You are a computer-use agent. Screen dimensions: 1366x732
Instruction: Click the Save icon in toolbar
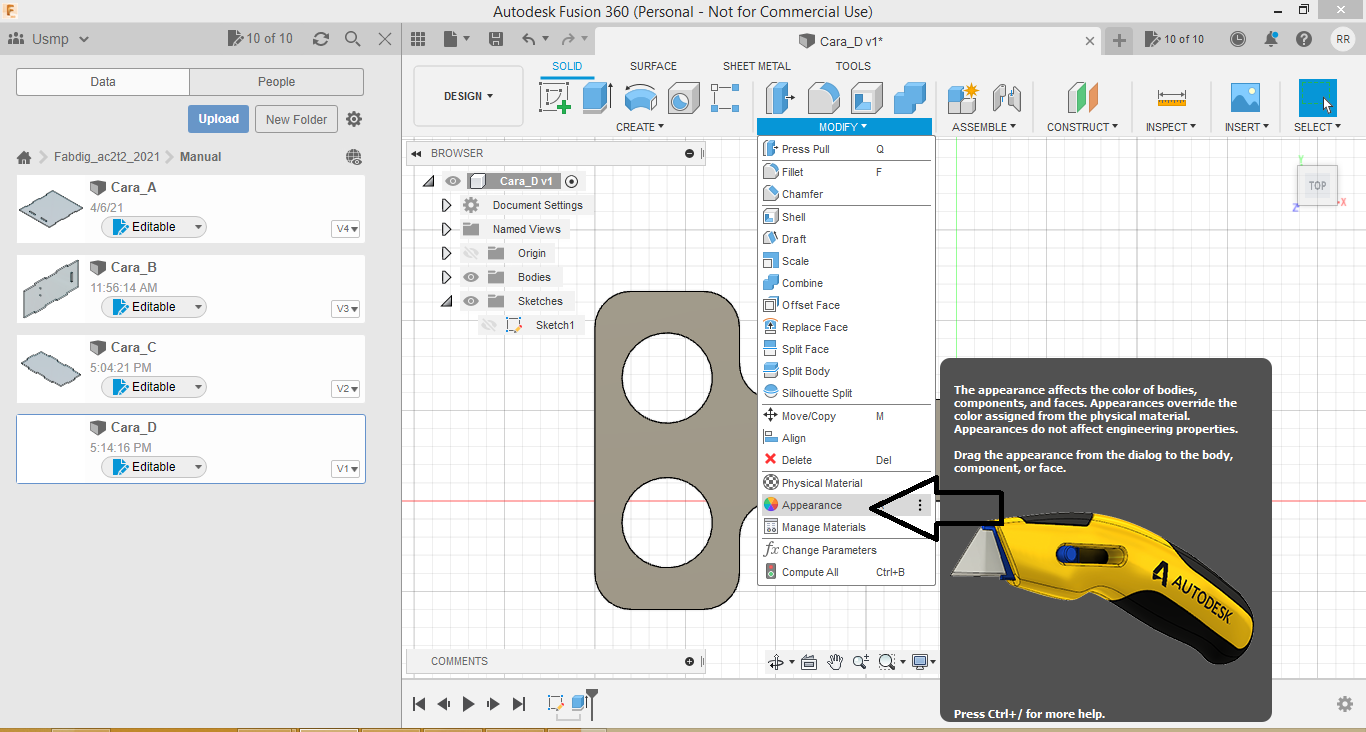click(x=495, y=39)
